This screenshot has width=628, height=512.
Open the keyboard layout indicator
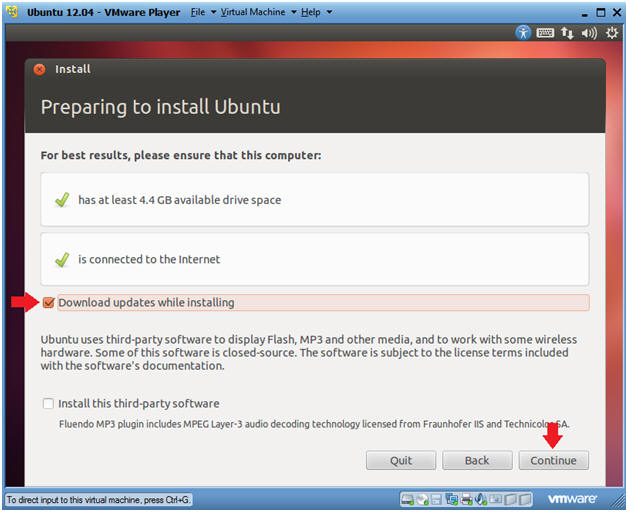[545, 32]
